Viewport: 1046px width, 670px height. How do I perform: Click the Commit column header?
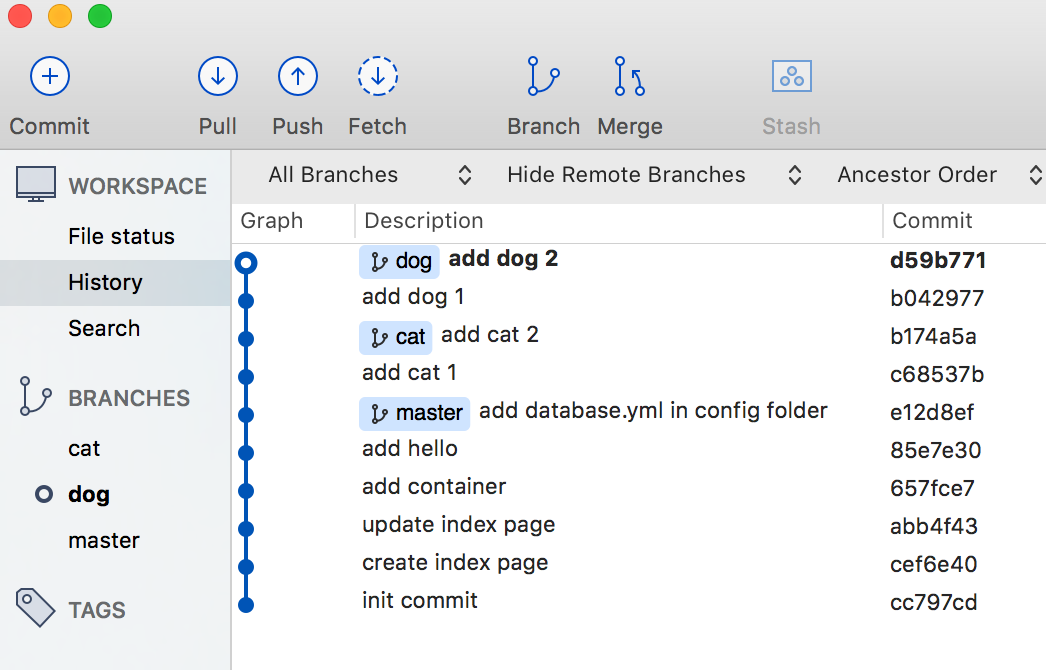tap(932, 221)
